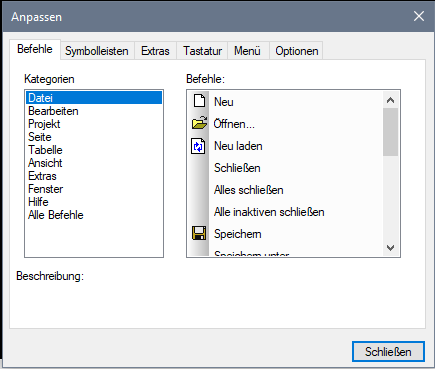Select the Alle inaktiven schließen command
The image size is (435, 369).
[269, 212]
